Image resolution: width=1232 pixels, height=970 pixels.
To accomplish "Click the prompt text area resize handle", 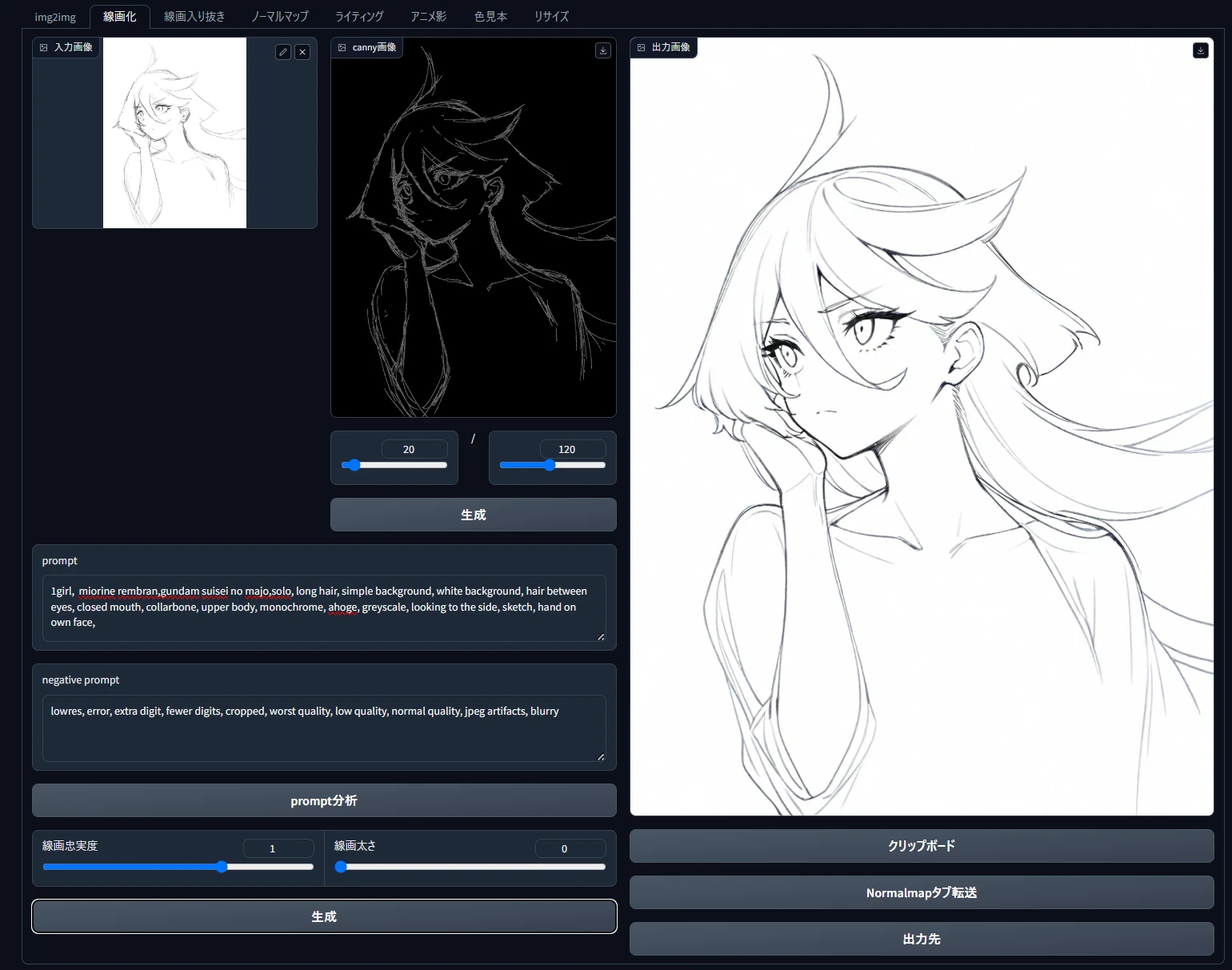I will [x=601, y=636].
